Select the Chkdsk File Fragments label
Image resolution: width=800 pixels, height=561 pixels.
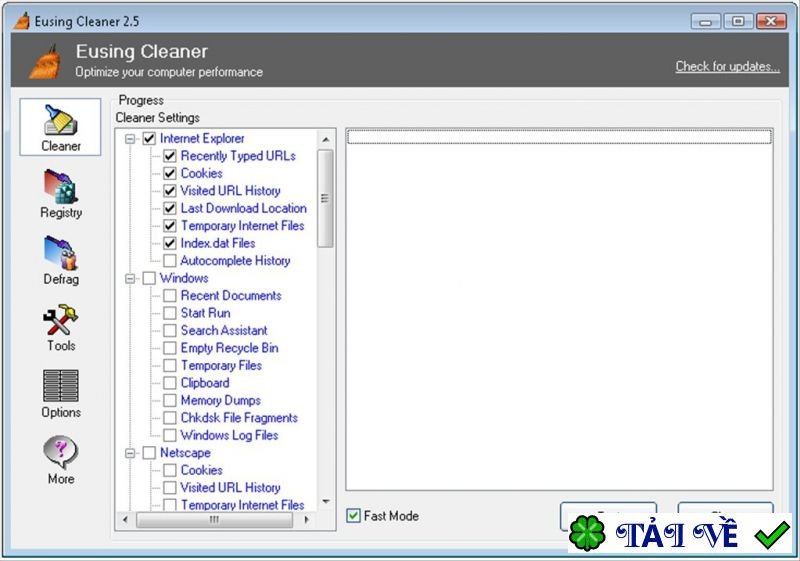239,418
